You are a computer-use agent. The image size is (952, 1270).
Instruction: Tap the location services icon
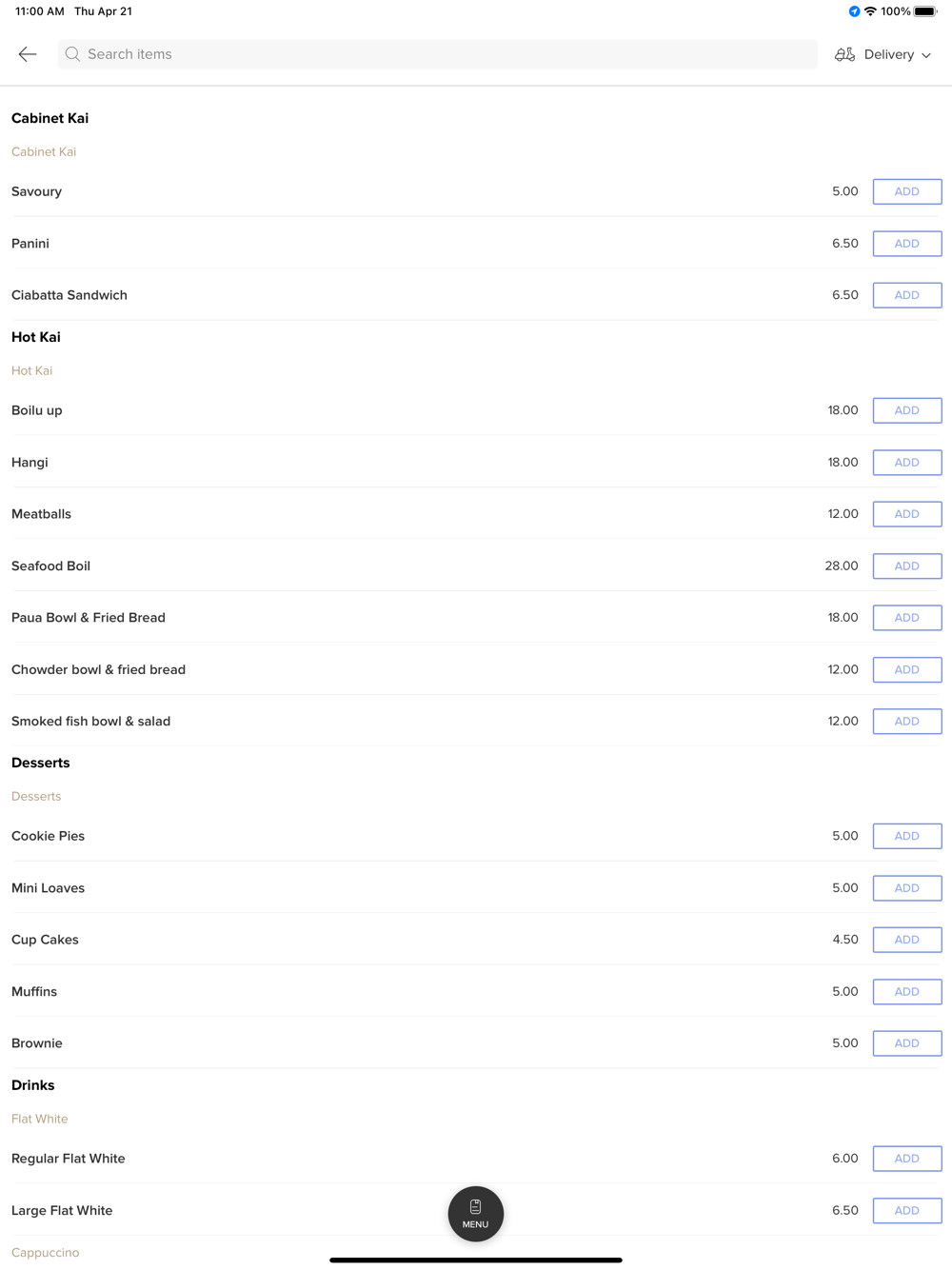pos(854,11)
